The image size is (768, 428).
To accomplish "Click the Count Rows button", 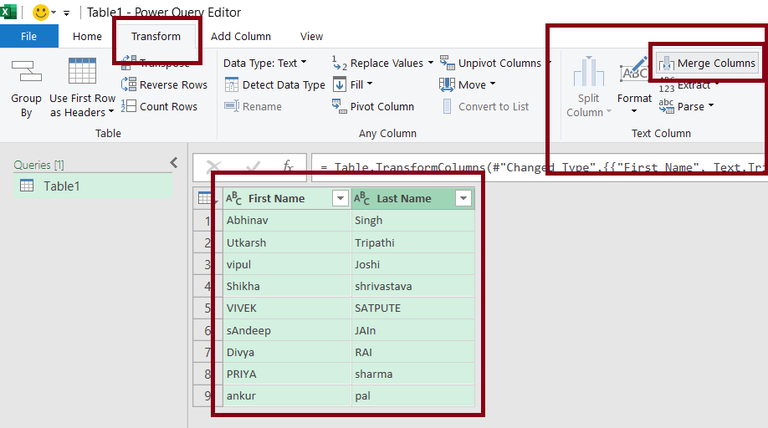I will [x=159, y=106].
